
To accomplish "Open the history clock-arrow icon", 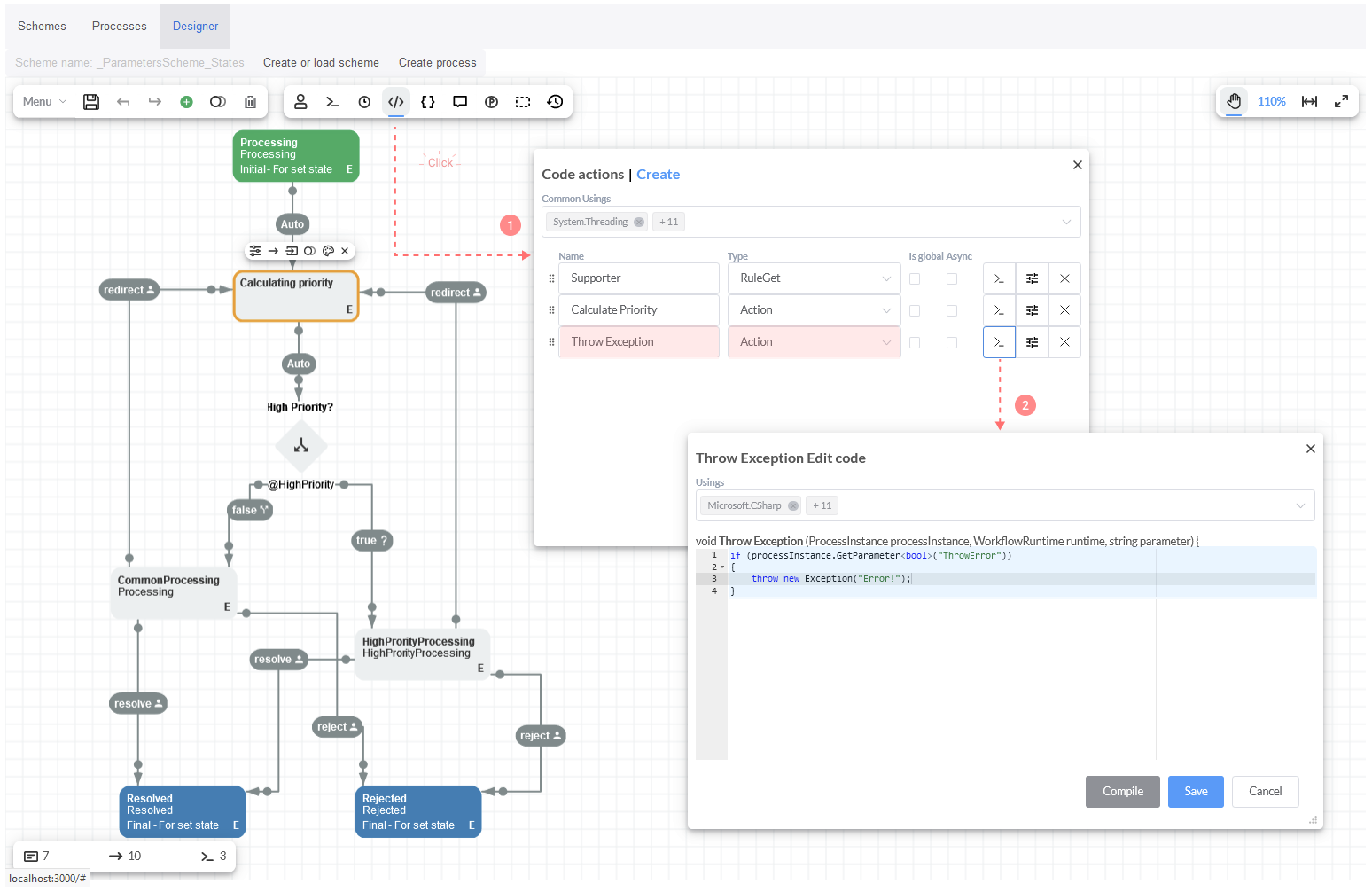I will pyautogui.click(x=555, y=102).
